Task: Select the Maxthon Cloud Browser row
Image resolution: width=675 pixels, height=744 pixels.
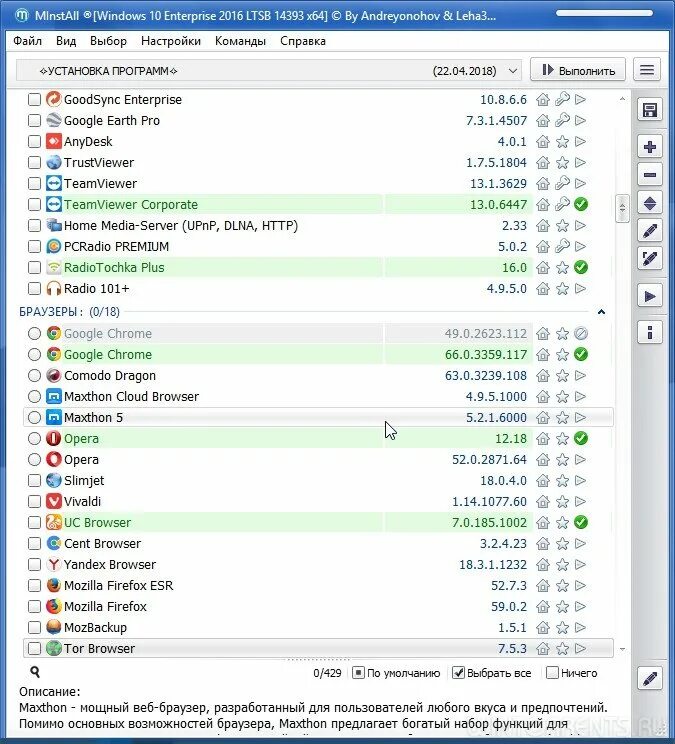Action: [x=318, y=397]
